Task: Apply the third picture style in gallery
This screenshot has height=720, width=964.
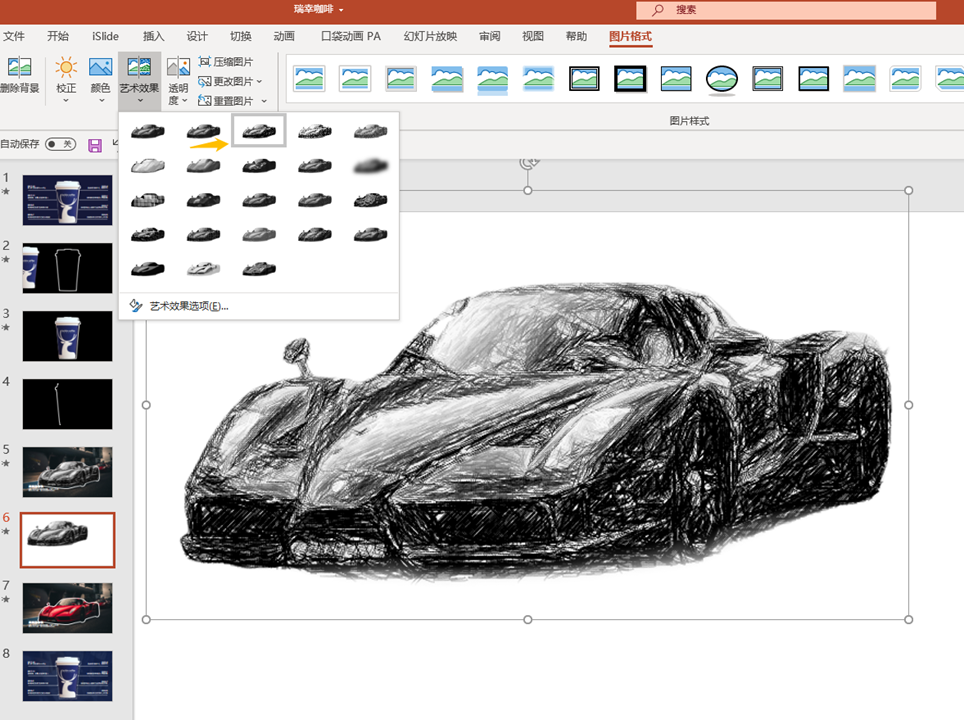Action: point(401,79)
